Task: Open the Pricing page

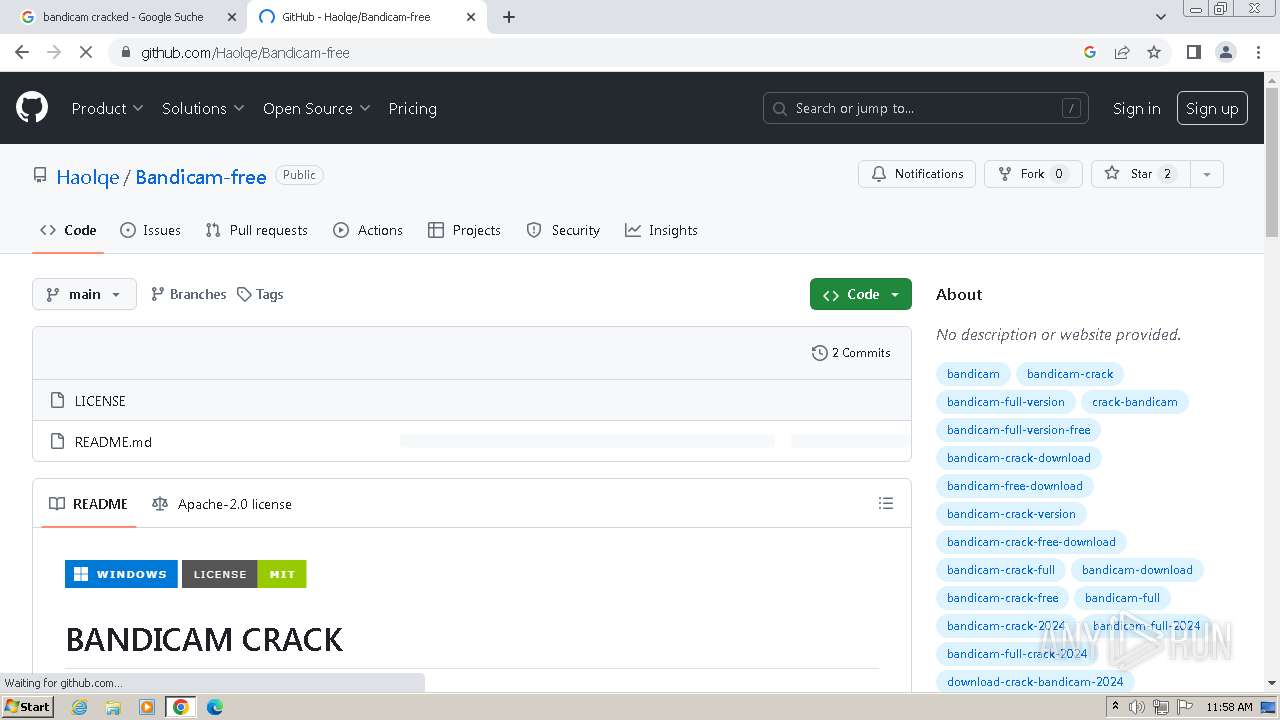Action: [412, 108]
